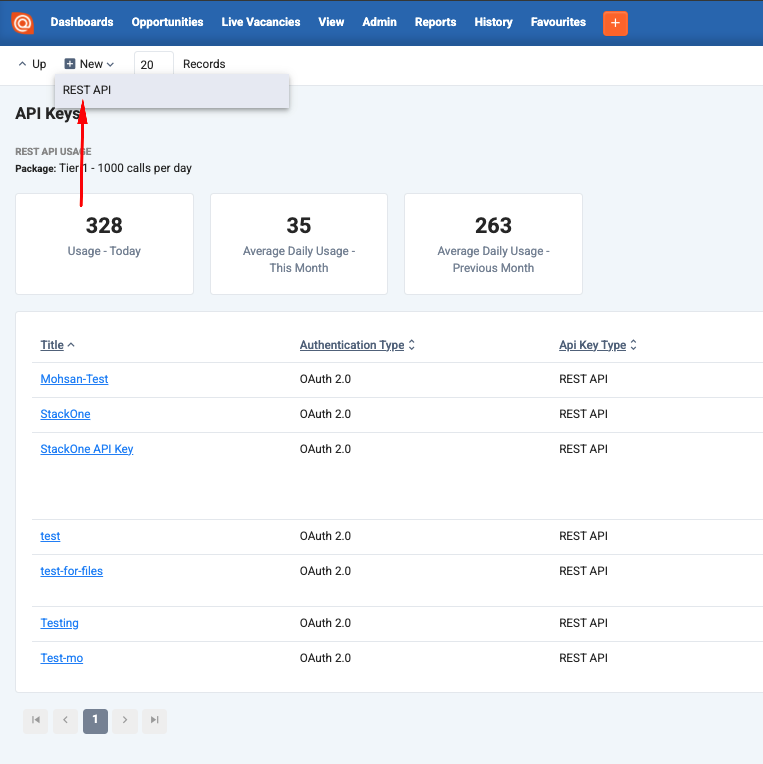This screenshot has width=763, height=764.
Task: Expand the New dropdown chevron
Action: (x=111, y=64)
